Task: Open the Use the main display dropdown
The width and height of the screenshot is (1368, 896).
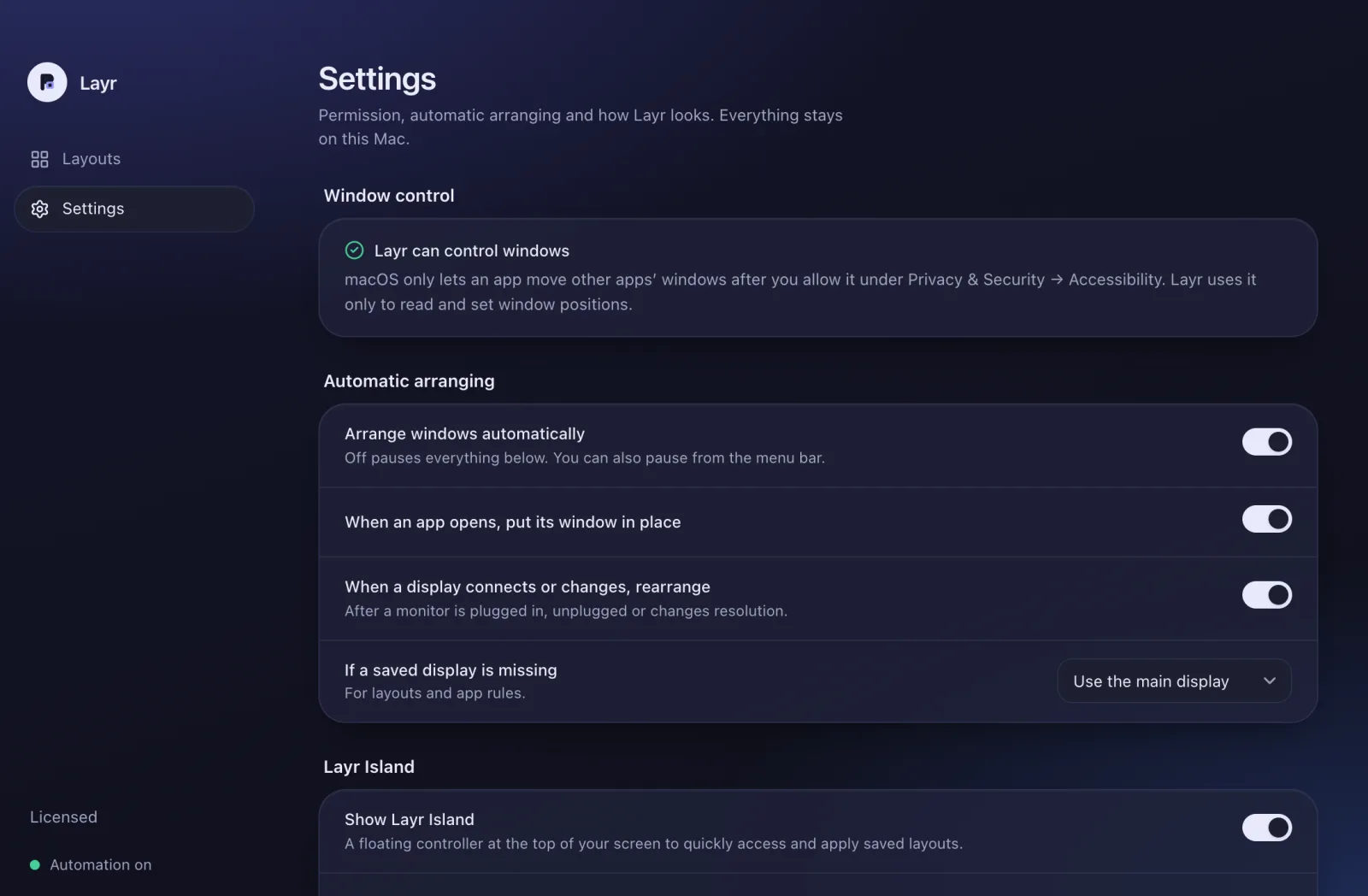Action: pyautogui.click(x=1174, y=681)
